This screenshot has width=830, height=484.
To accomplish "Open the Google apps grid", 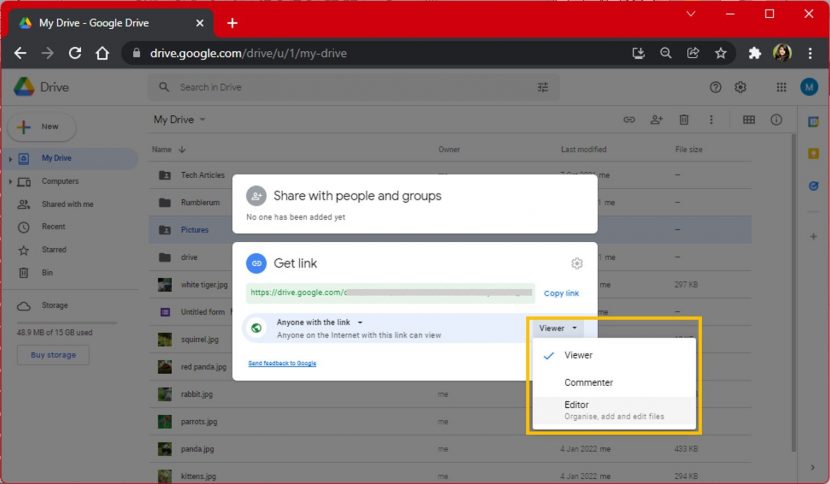I will point(781,87).
